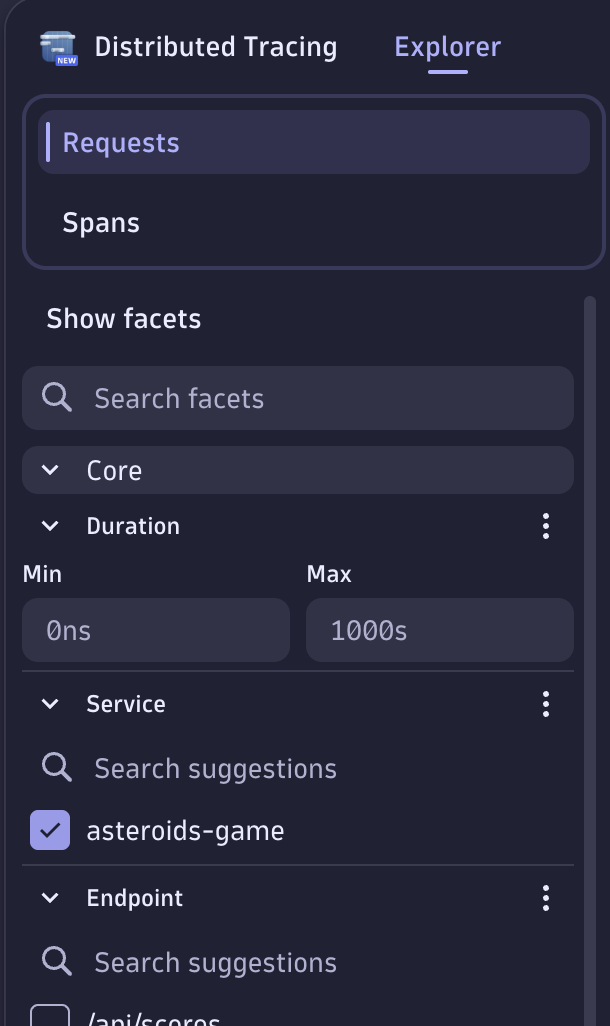Screen dimensions: 610x1026
Task: Open the Service options kebab menu
Action: (546, 704)
